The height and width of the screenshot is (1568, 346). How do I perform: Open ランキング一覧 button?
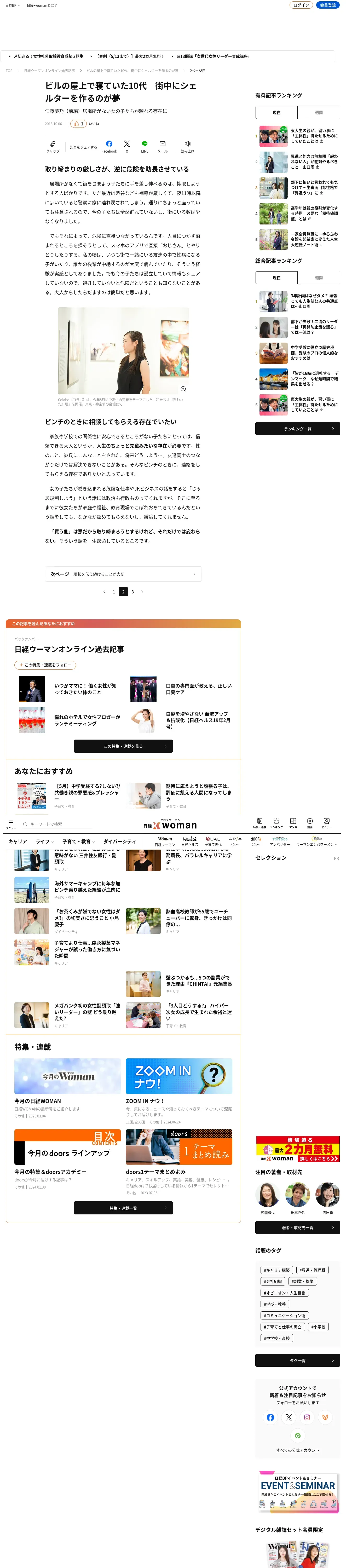(x=298, y=429)
